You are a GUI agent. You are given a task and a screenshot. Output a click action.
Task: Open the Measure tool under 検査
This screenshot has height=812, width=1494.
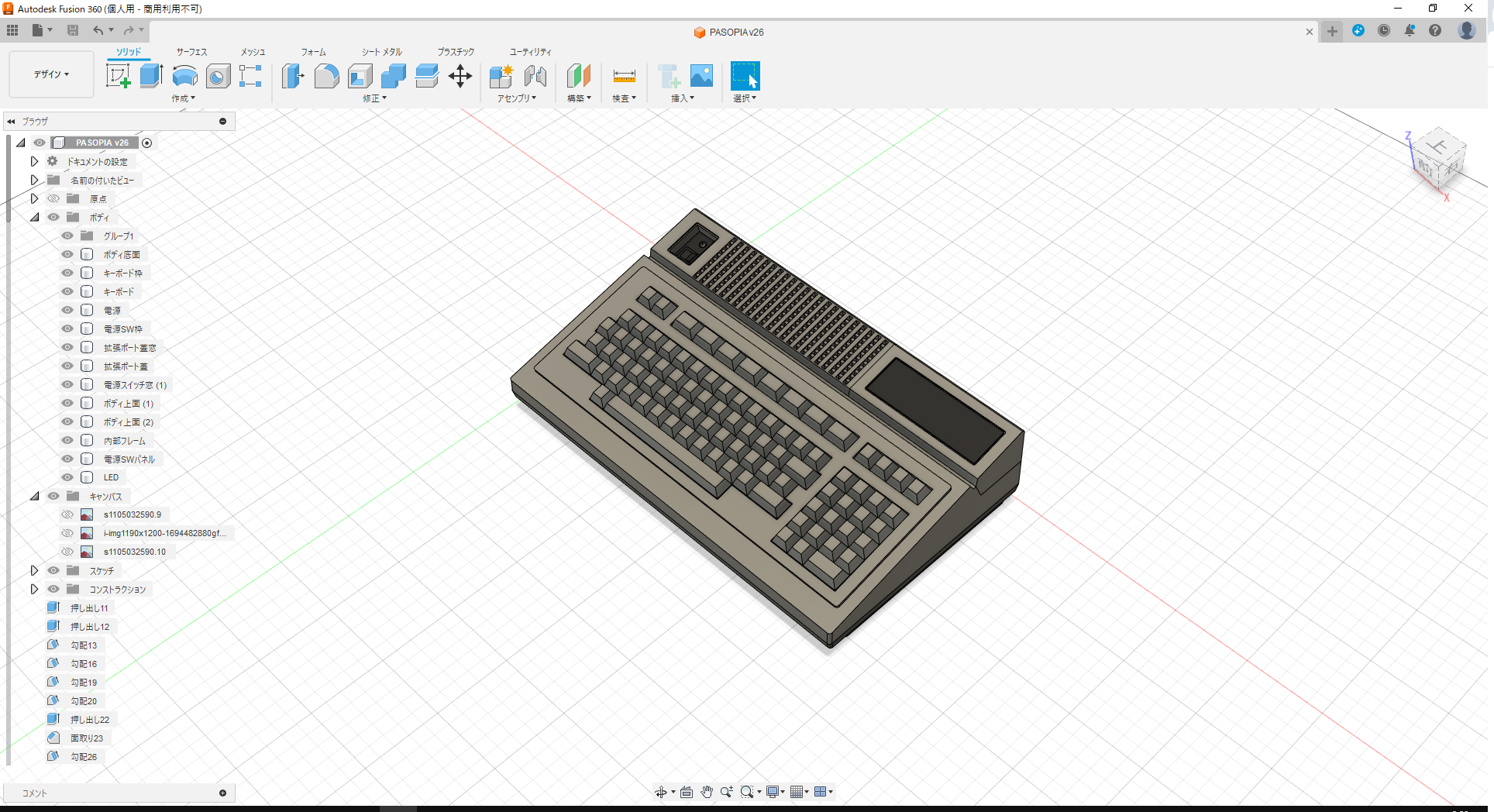(624, 76)
